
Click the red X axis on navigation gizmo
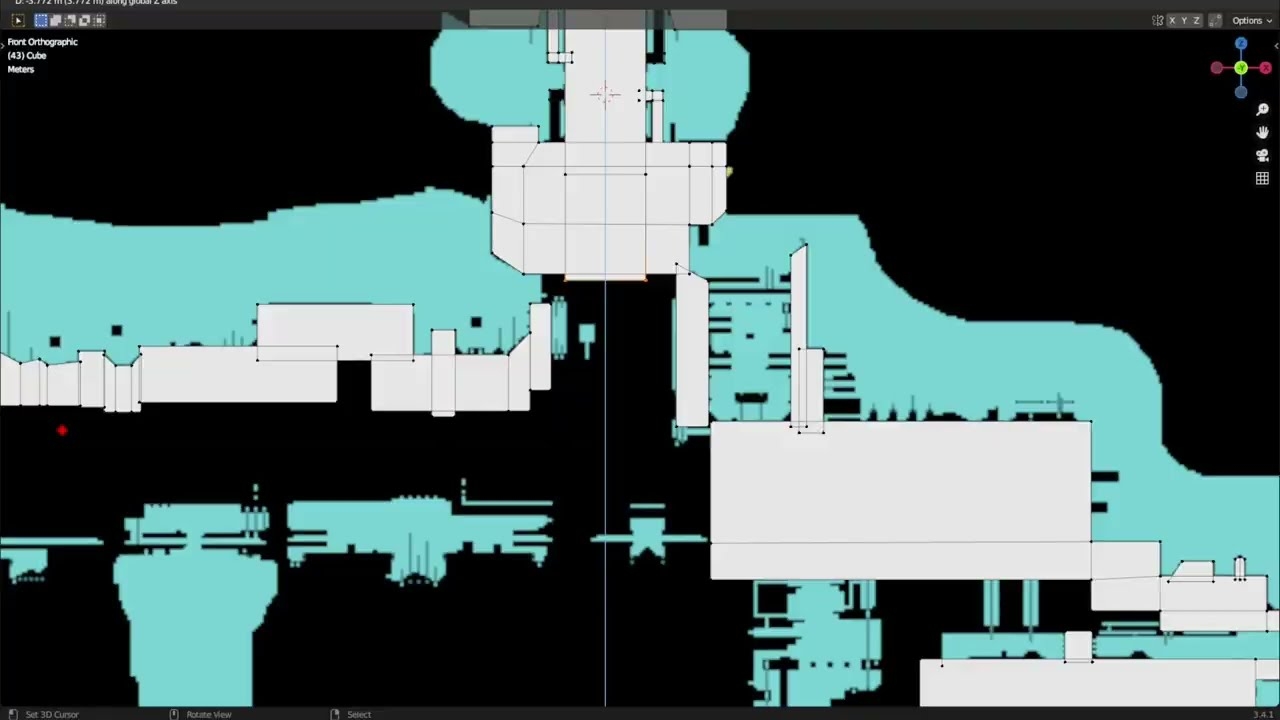(1266, 67)
